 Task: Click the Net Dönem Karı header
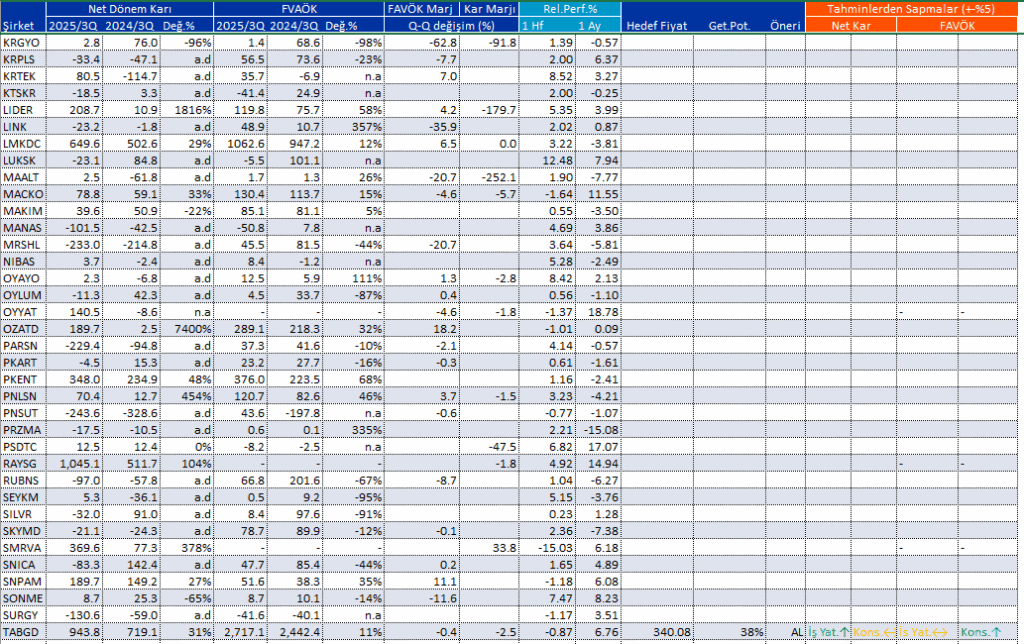(x=130, y=9)
